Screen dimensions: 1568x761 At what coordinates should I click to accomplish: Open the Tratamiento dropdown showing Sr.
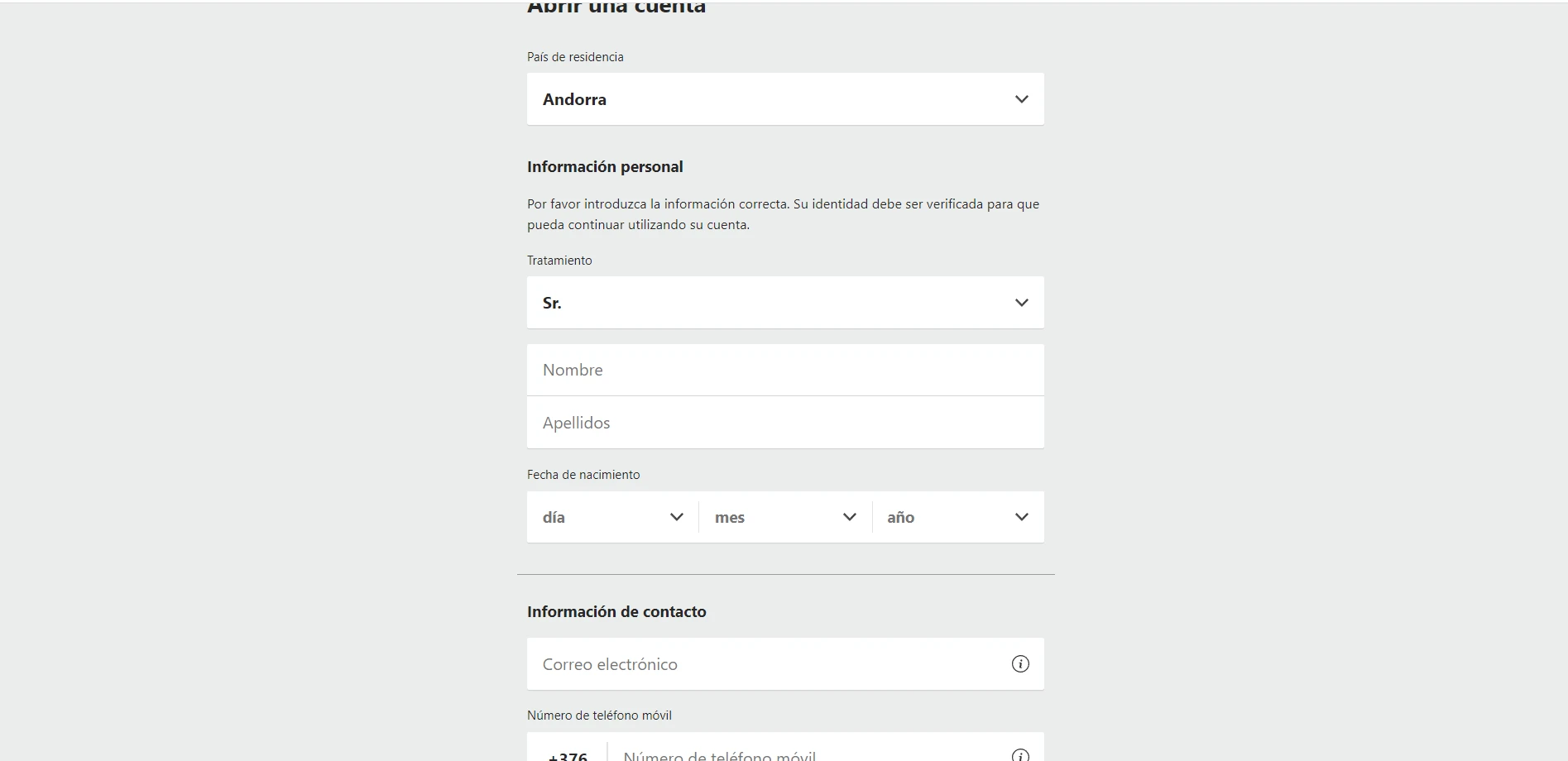click(785, 303)
